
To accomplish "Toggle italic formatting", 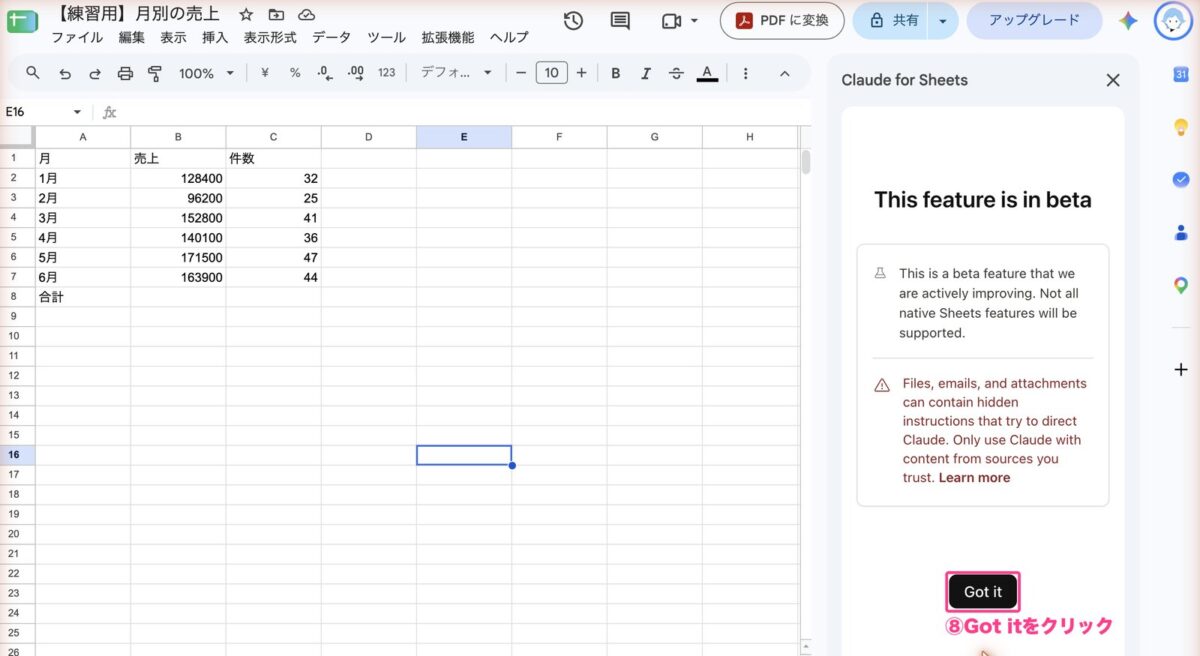I will coord(646,73).
